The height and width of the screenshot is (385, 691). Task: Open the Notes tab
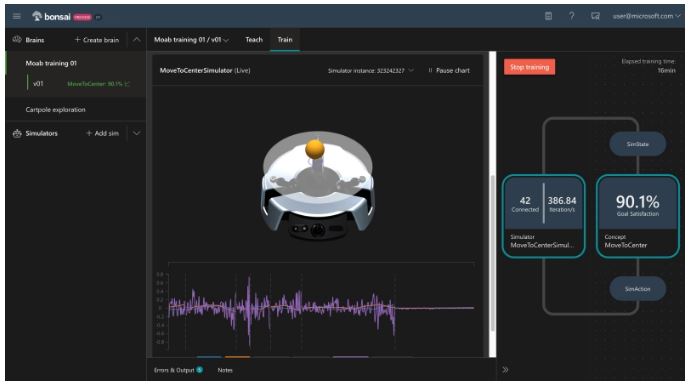click(225, 370)
